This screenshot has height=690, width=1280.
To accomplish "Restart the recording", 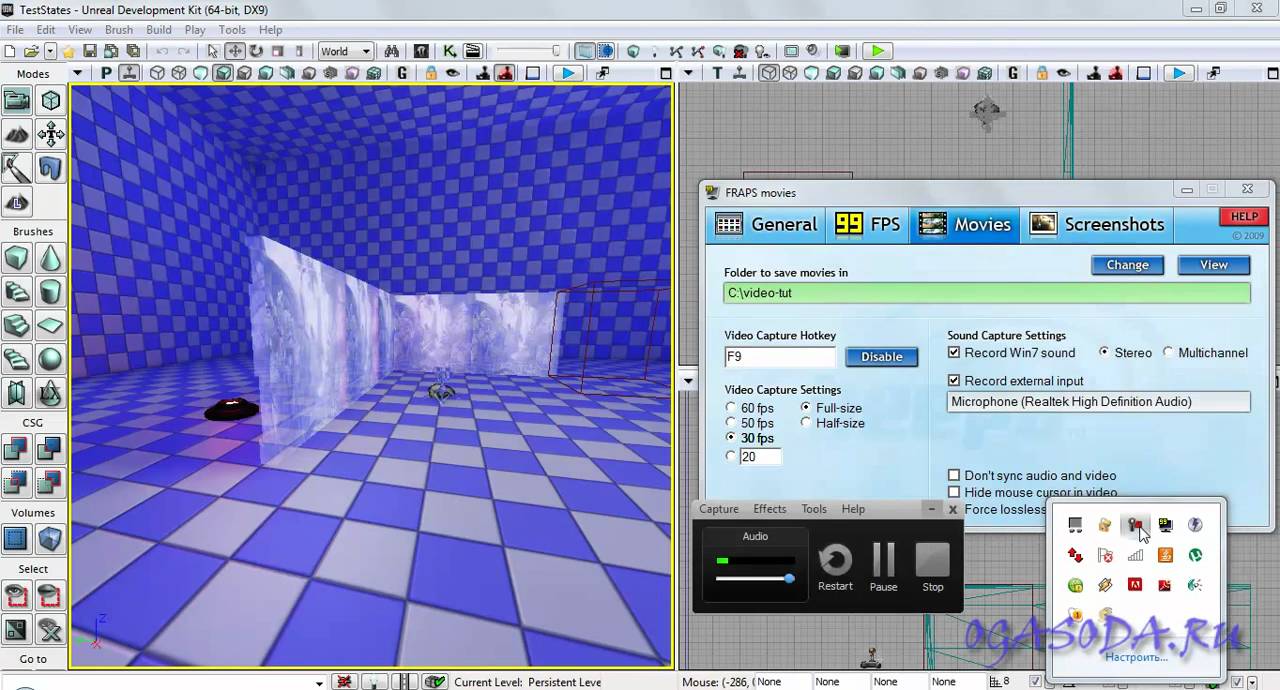I will [x=835, y=567].
